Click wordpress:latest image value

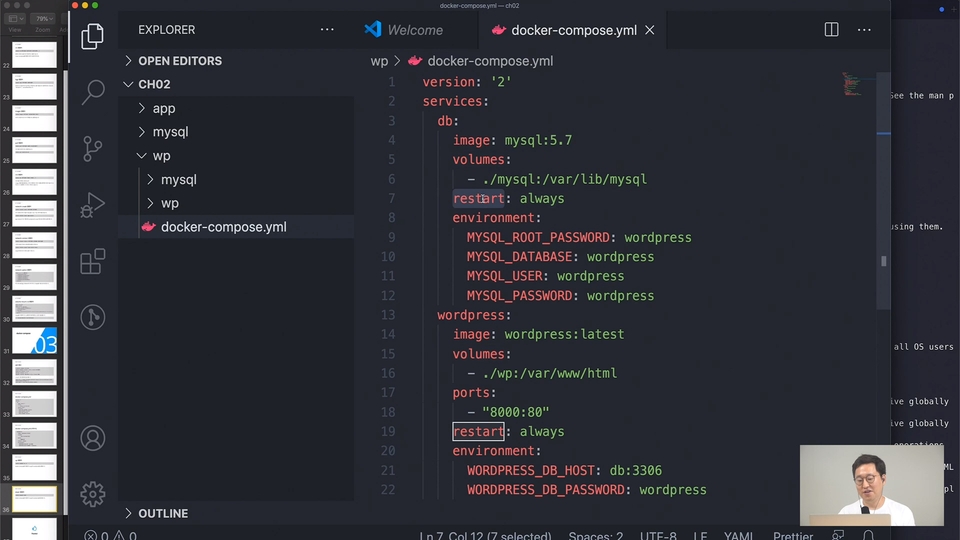point(564,334)
